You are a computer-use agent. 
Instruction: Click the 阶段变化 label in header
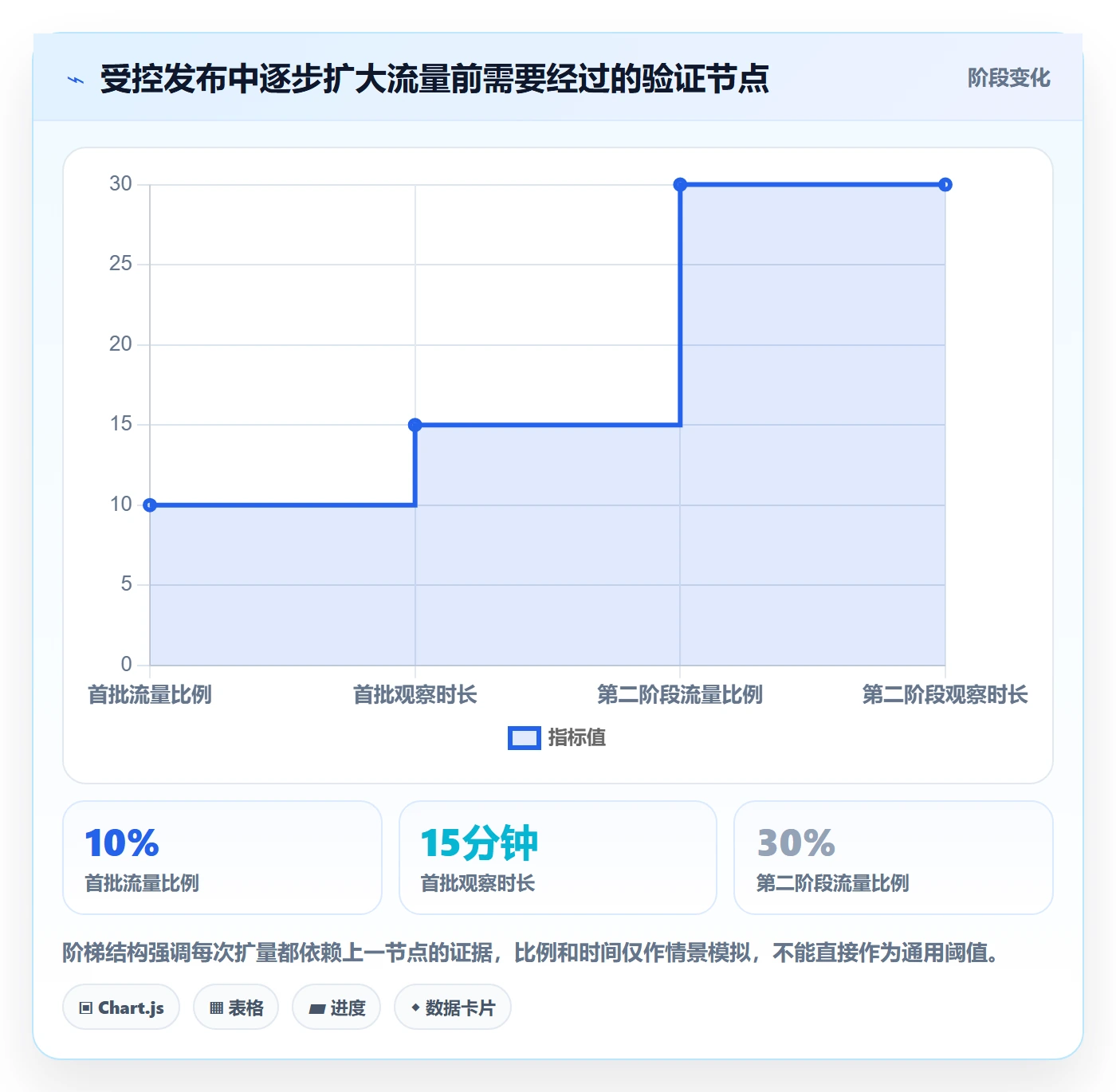click(1008, 78)
